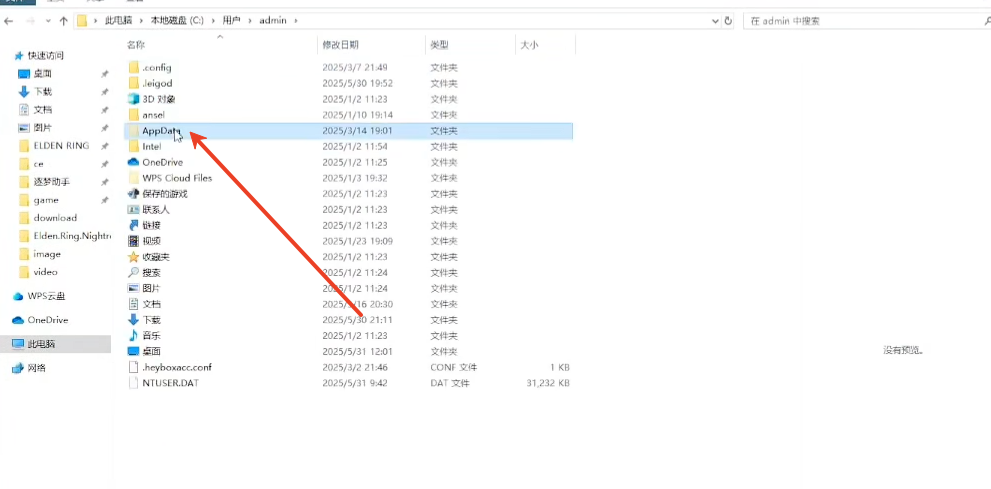The image size is (991, 489).
Task: Click the 在 admin 中搜索 search box
Action: pyautogui.click(x=860, y=20)
